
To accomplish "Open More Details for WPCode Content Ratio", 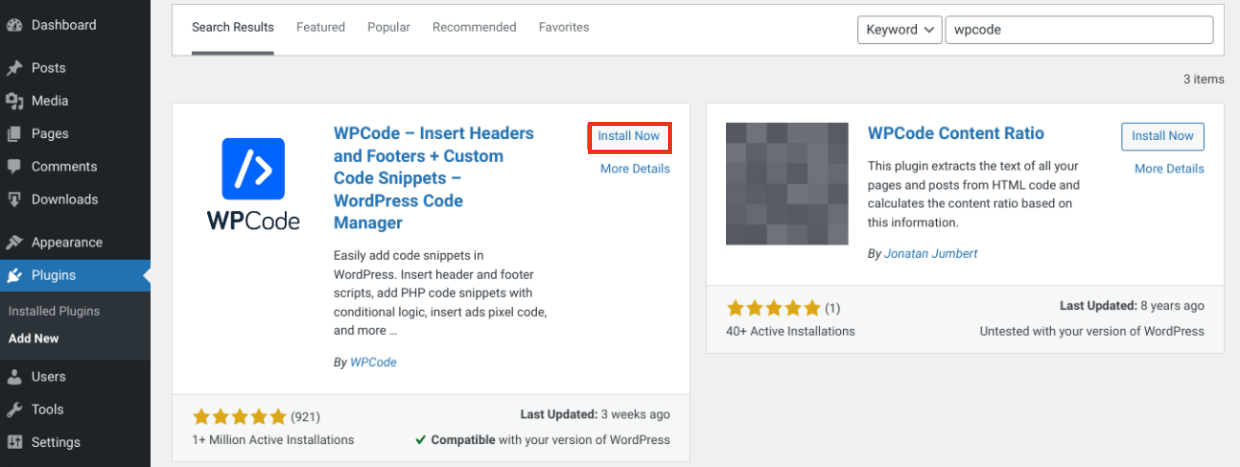I will point(1170,169).
